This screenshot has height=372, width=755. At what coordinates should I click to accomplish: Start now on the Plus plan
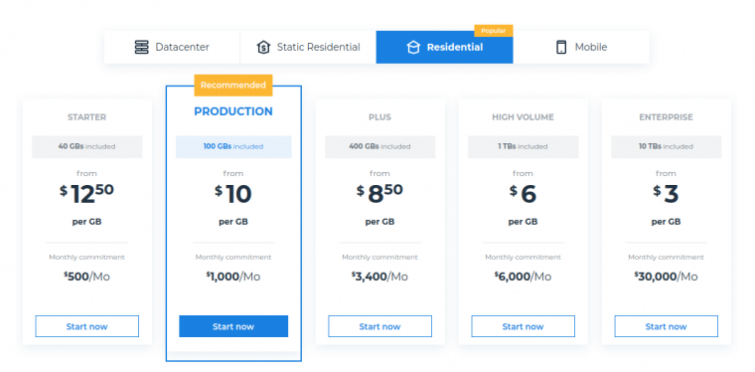(x=380, y=326)
